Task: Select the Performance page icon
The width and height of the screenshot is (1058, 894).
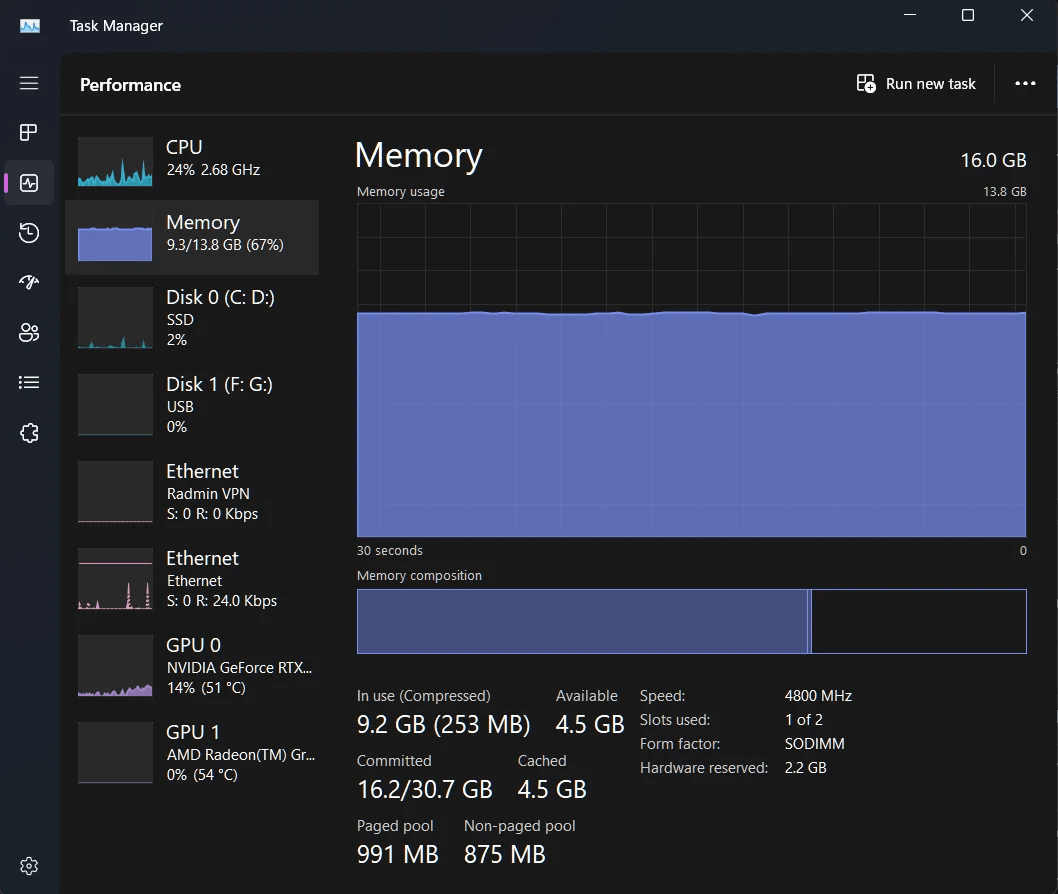Action: pyautogui.click(x=29, y=183)
